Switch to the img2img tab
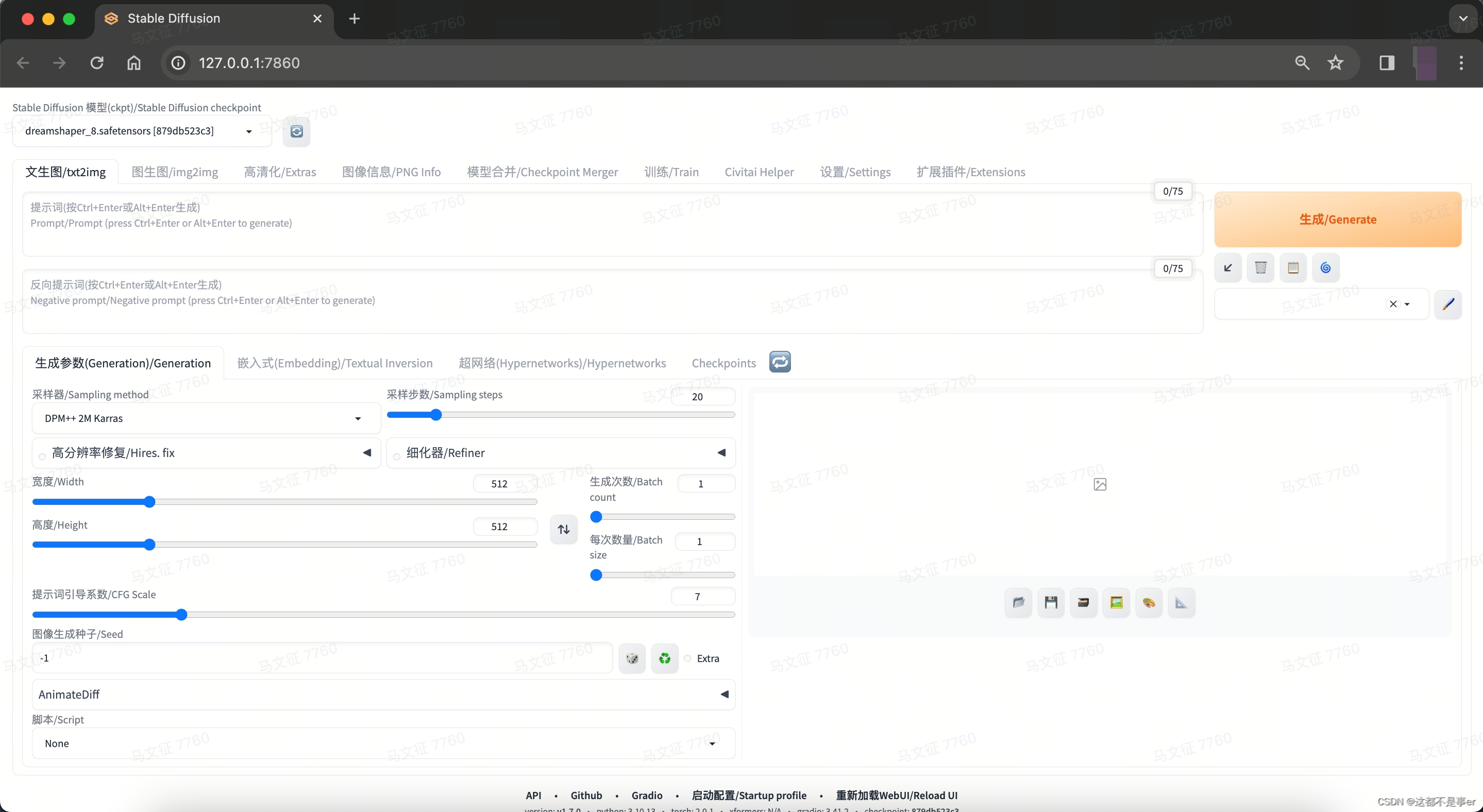Screen dimensions: 1483x812 [x=175, y=172]
